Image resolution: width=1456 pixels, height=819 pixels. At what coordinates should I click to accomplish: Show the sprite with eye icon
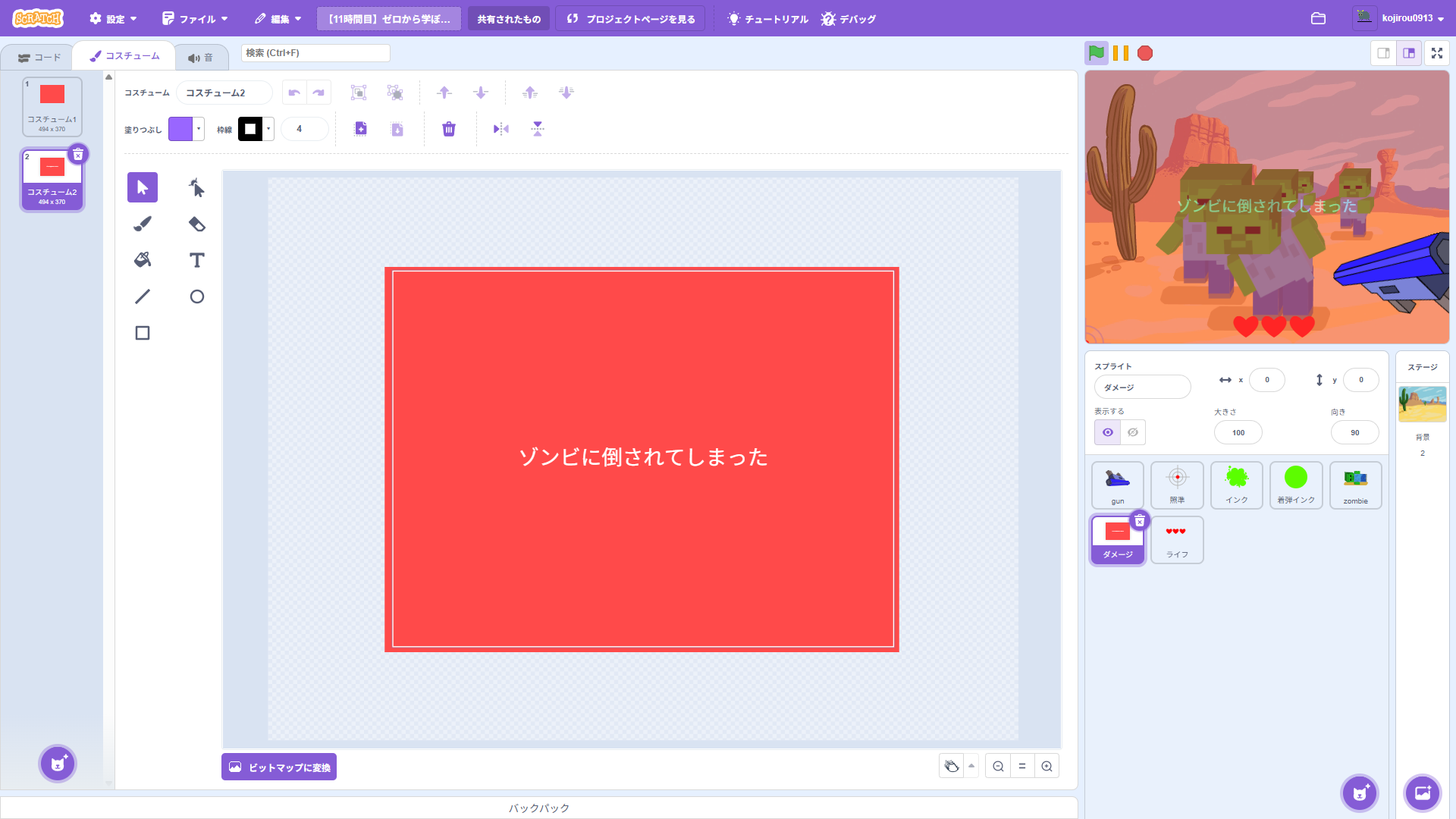[1108, 432]
